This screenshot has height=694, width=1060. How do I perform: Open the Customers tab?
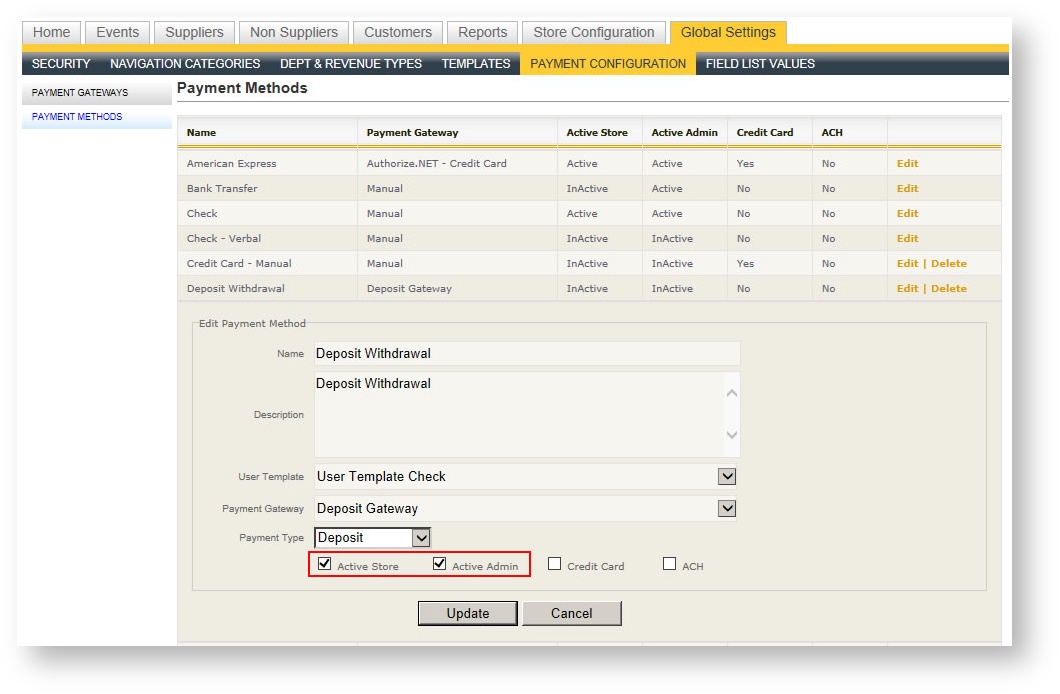click(x=397, y=32)
